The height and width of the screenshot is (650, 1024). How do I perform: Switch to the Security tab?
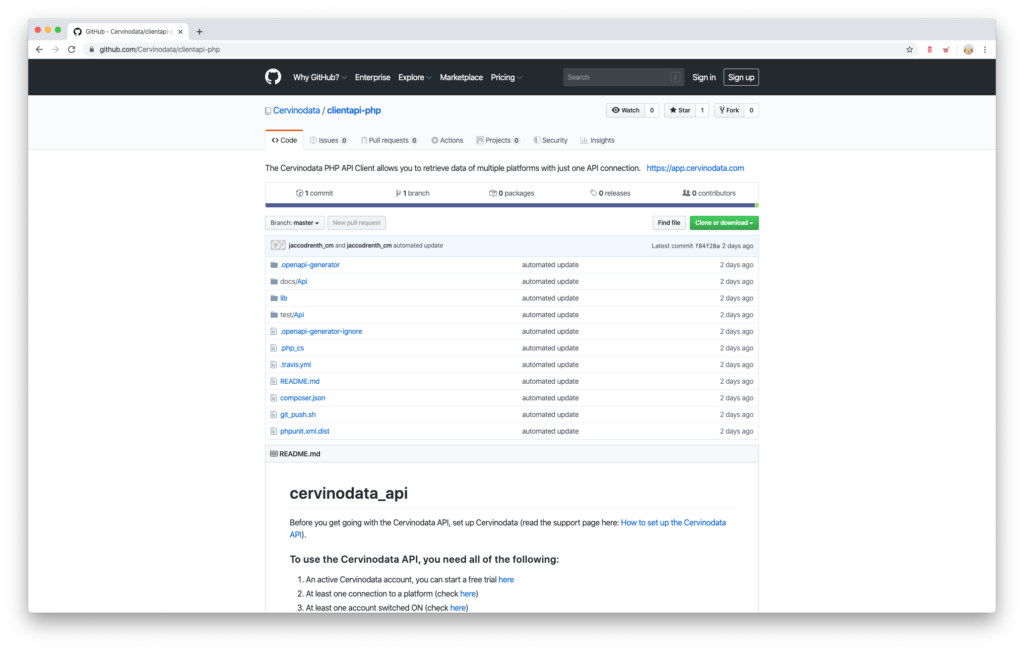[551, 140]
